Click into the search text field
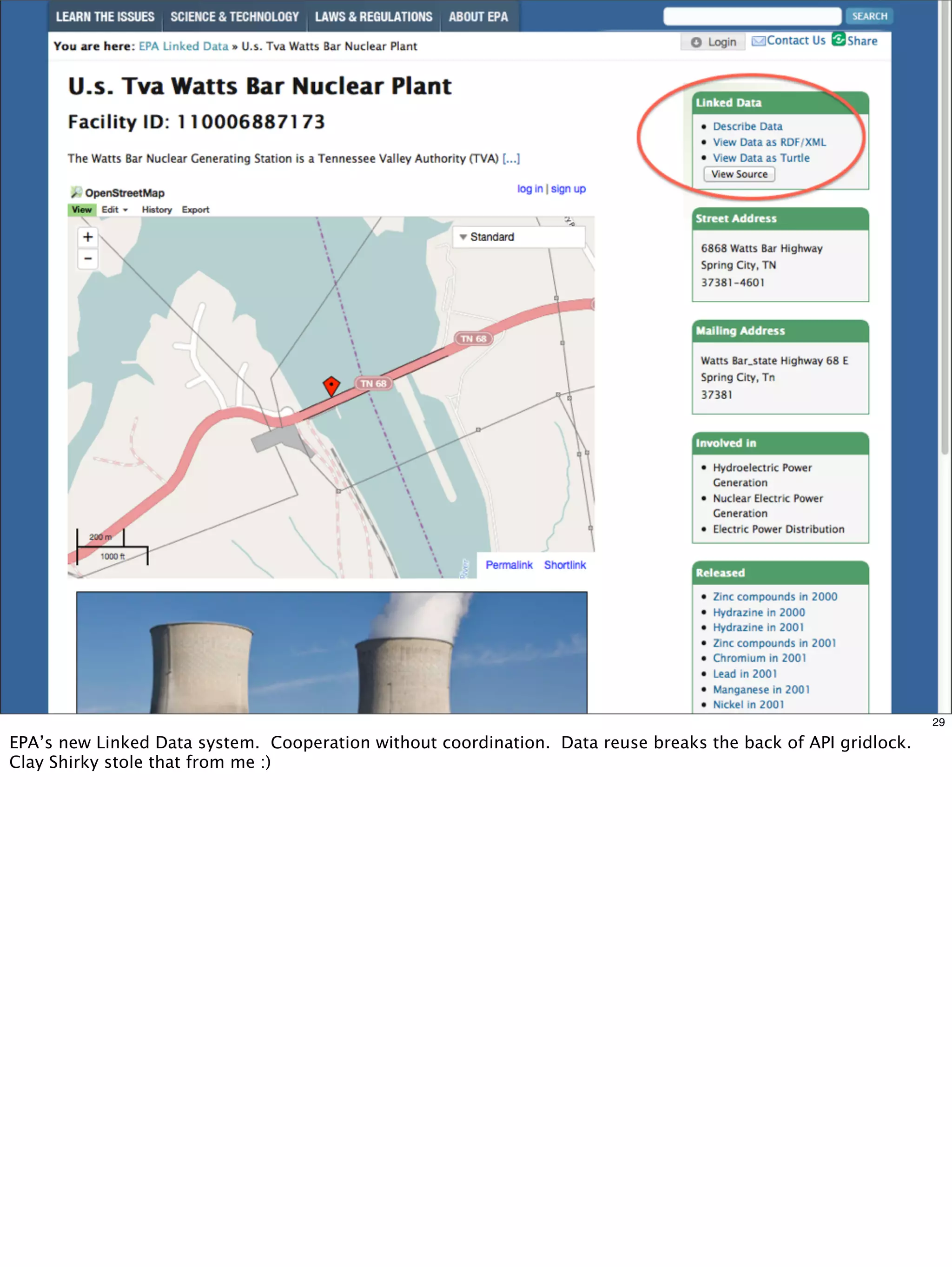The height and width of the screenshot is (1267, 952). point(752,16)
